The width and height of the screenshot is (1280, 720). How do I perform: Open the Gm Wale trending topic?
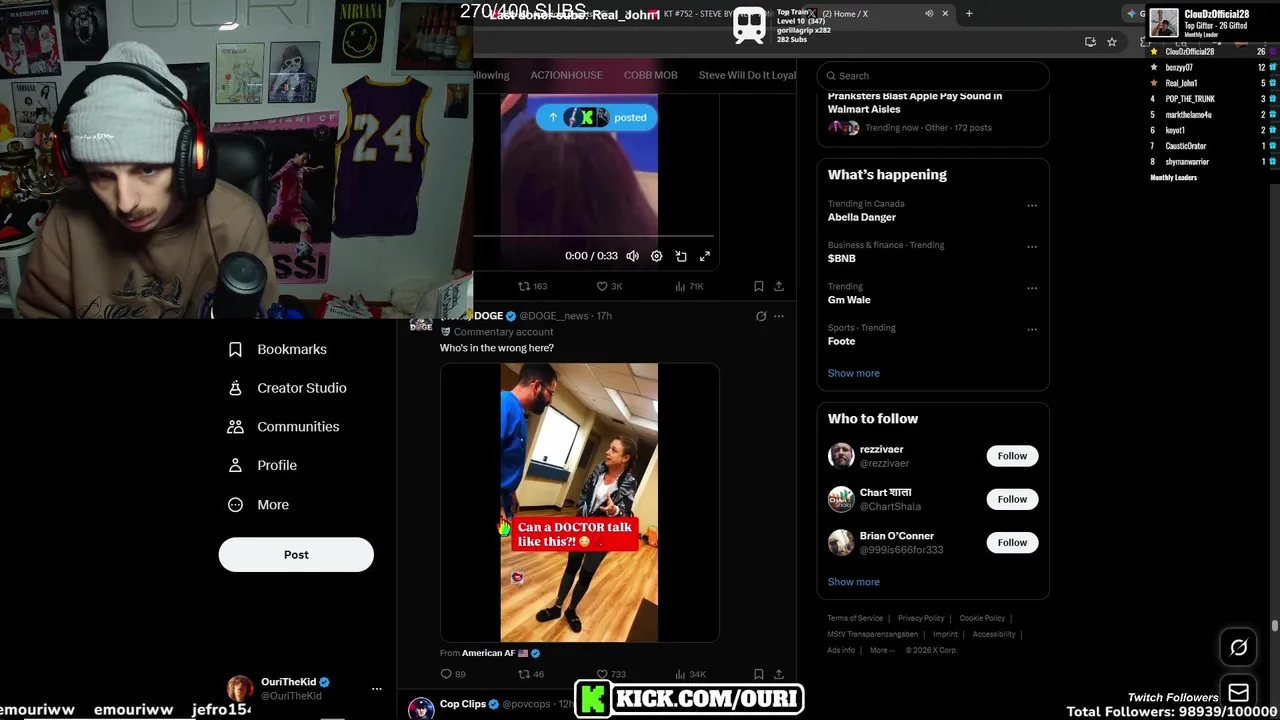coord(849,300)
